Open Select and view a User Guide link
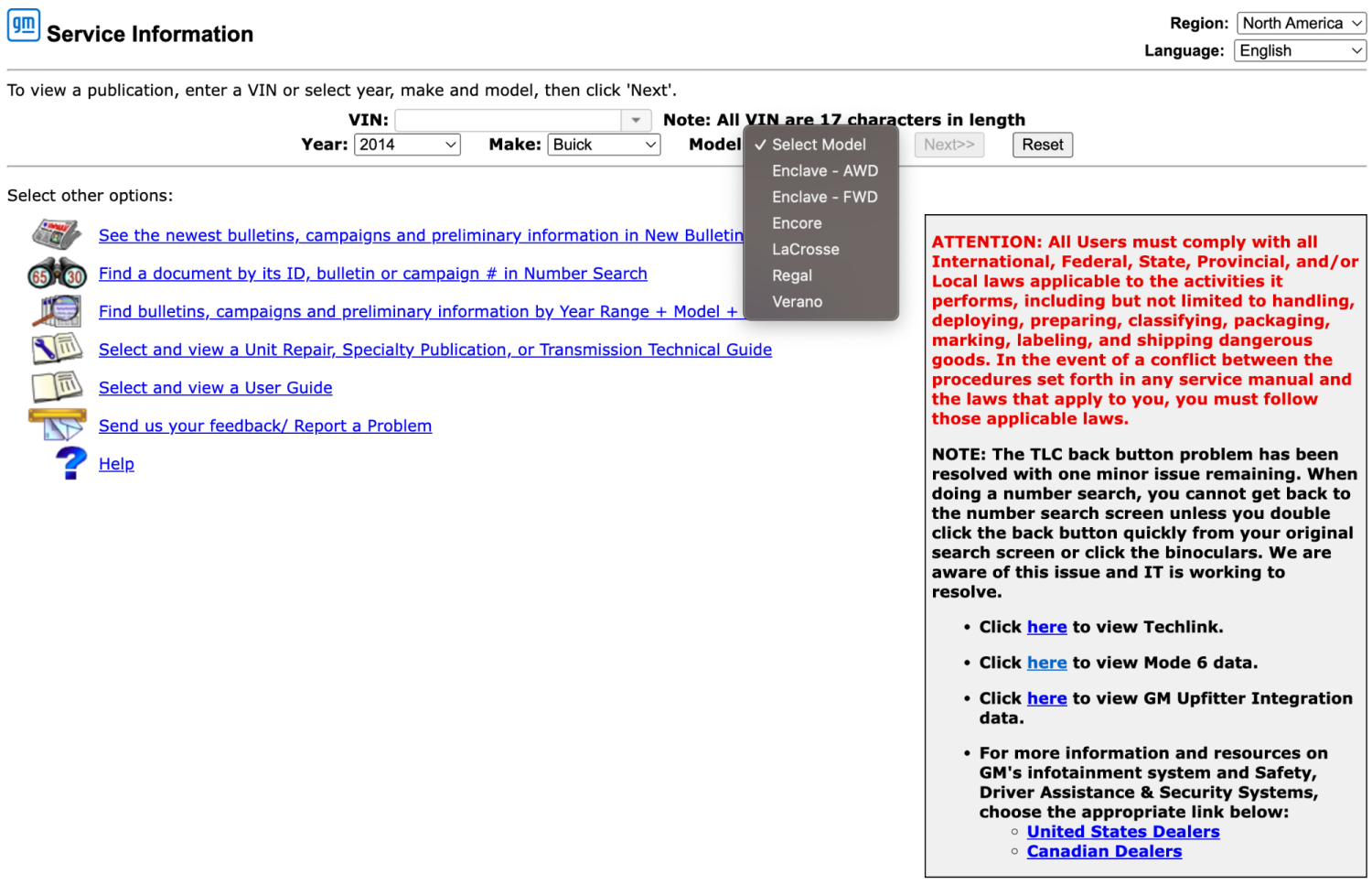Screen dimensions: 1372x895 pyautogui.click(x=216, y=387)
